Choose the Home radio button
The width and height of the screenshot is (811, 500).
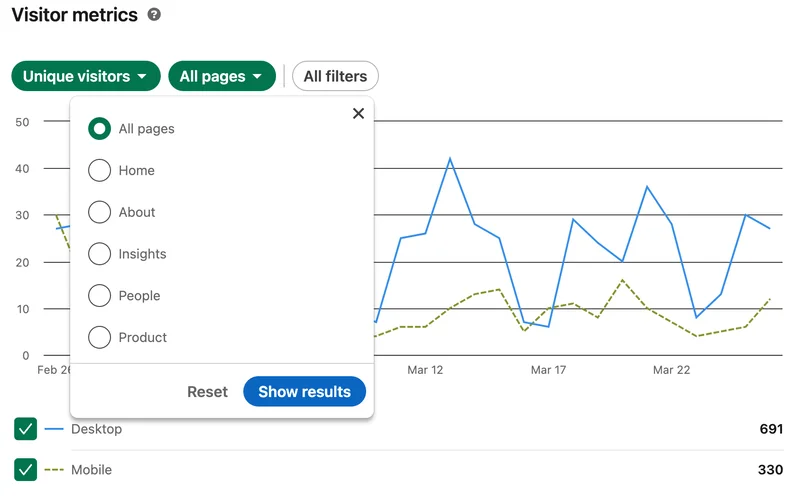[99, 171]
